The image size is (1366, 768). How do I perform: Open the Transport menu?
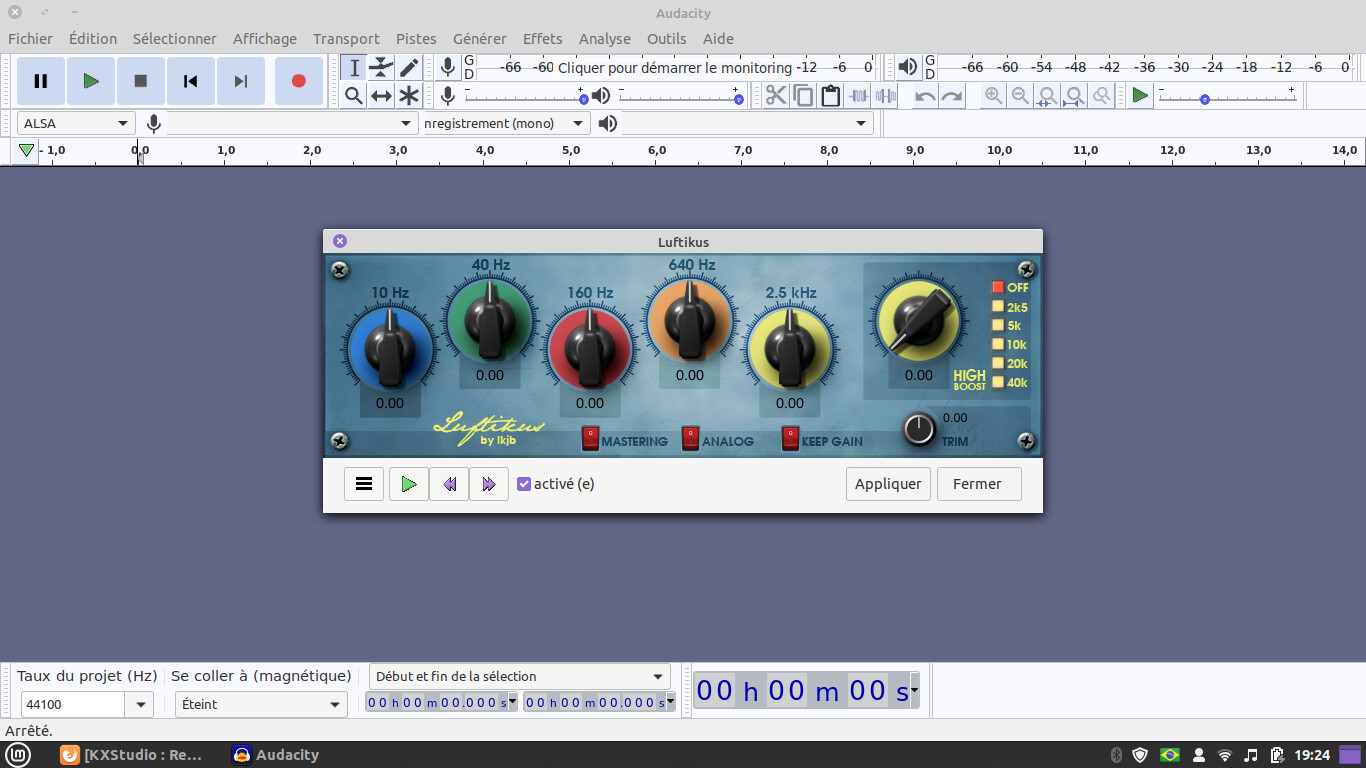346,39
